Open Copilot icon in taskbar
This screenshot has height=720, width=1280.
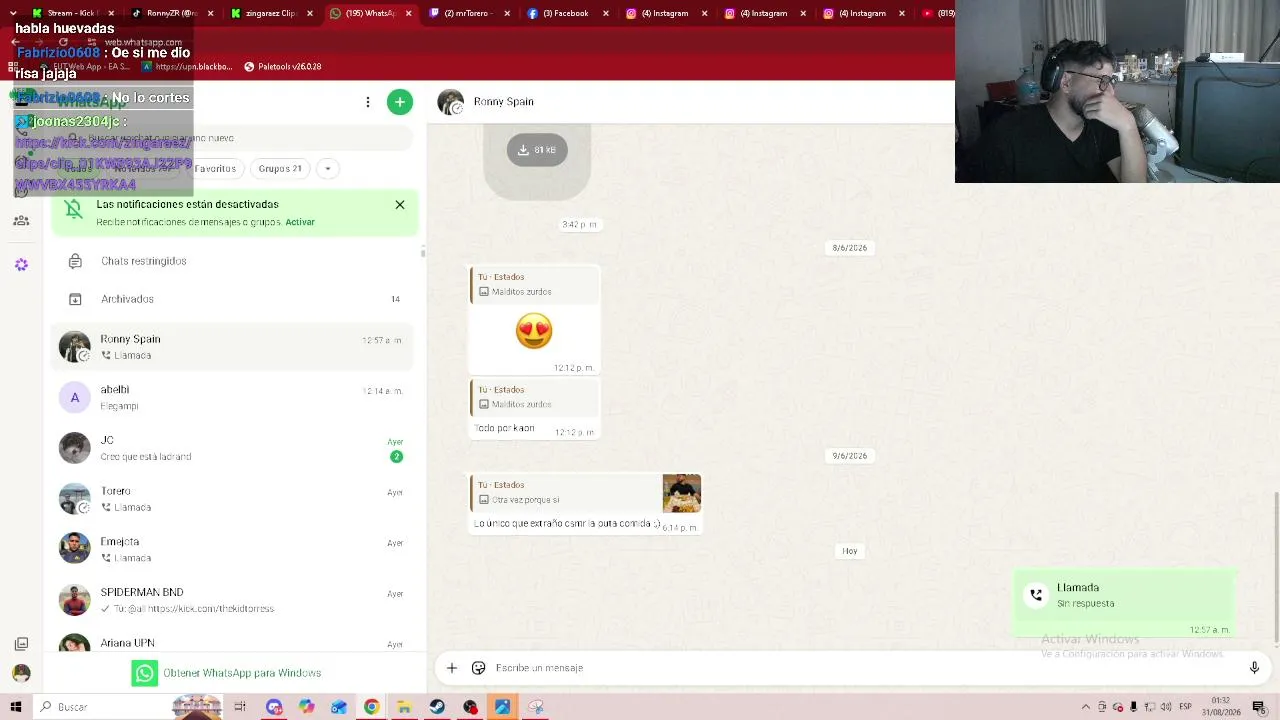(x=306, y=707)
